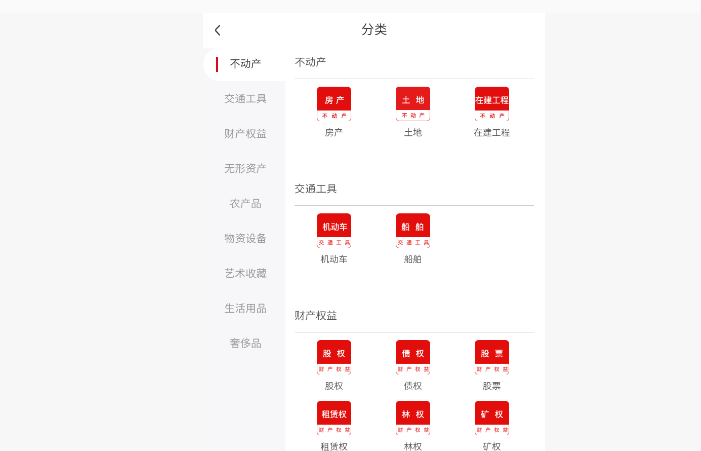Click the back arrow icon
The image size is (701, 451).
[218, 30]
